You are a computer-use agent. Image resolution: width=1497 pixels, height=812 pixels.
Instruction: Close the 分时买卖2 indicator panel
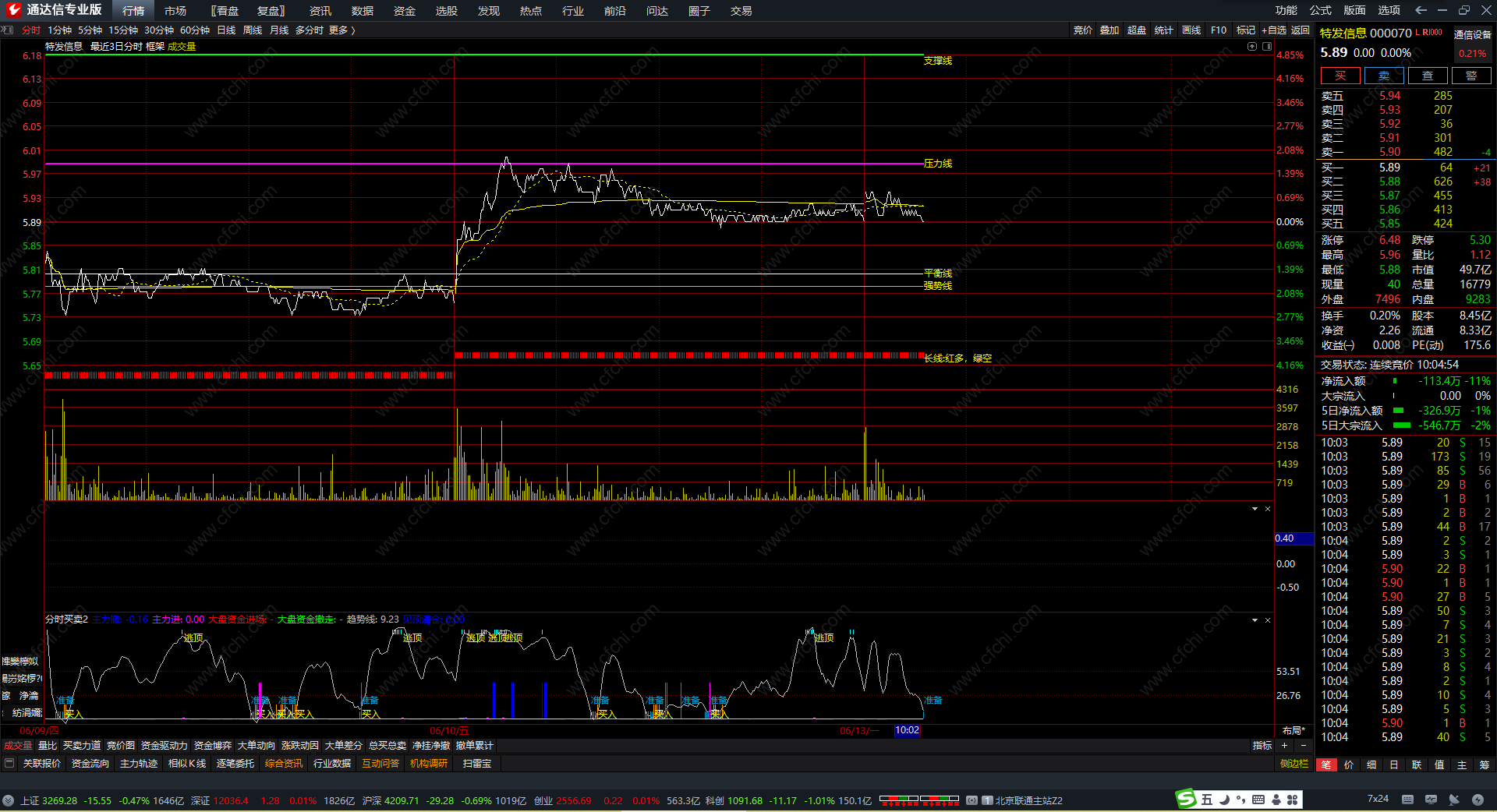(1268, 620)
